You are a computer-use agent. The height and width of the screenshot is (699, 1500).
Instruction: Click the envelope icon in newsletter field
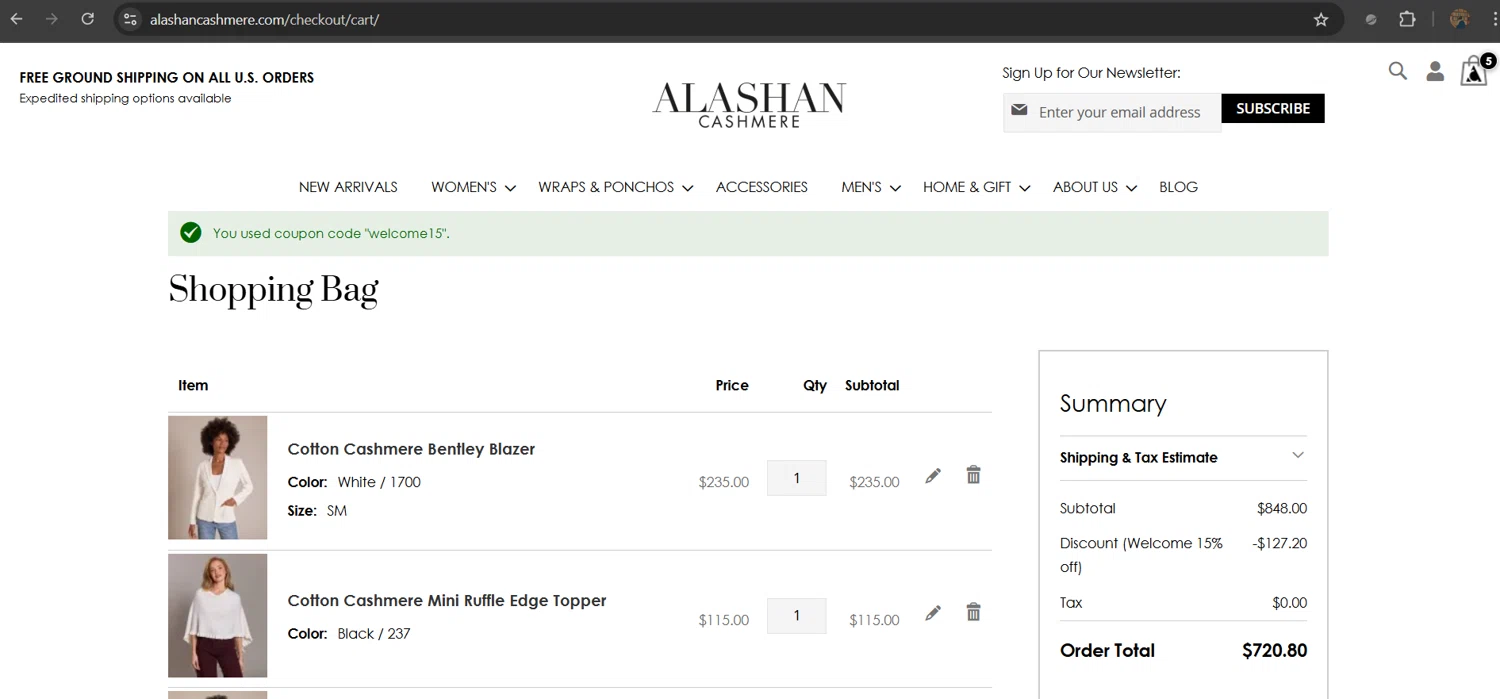tap(1019, 110)
